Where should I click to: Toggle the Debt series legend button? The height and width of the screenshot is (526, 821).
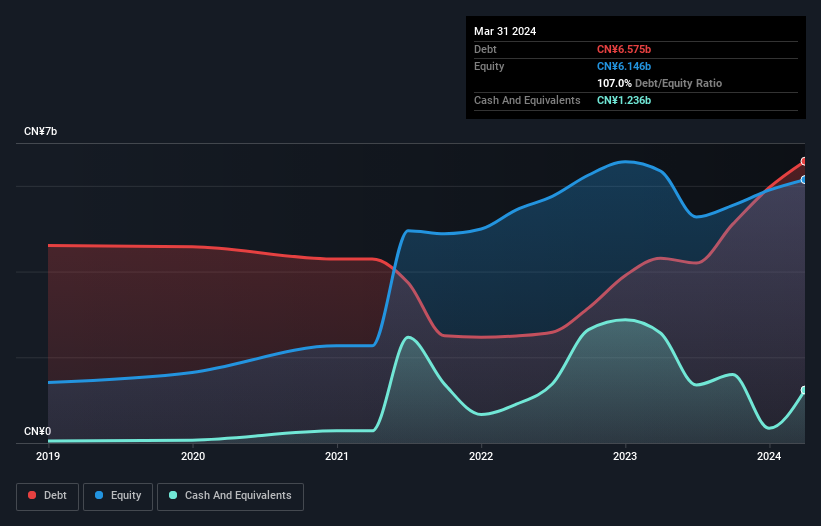48,496
